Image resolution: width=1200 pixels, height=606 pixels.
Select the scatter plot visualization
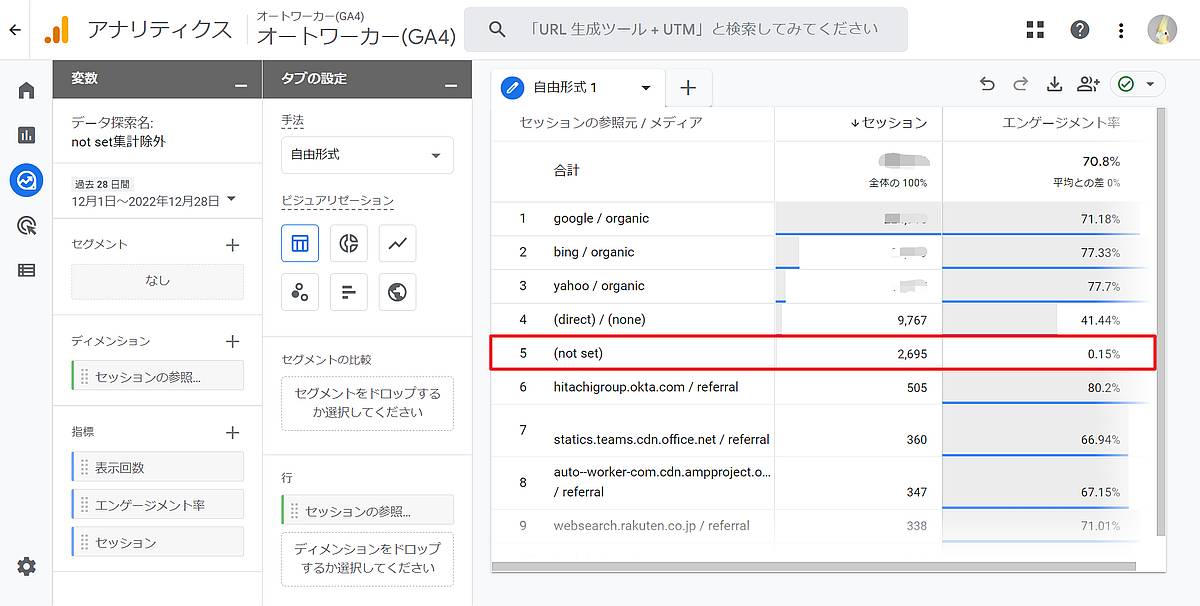pos(298,291)
